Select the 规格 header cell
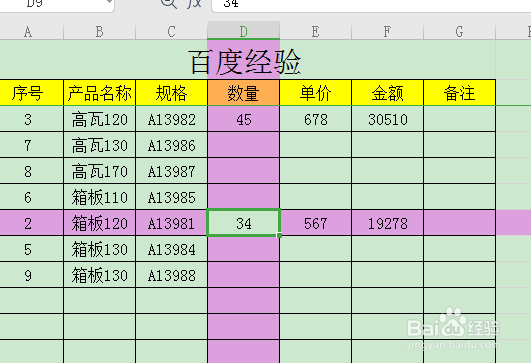This screenshot has height=363, width=531. [171, 93]
